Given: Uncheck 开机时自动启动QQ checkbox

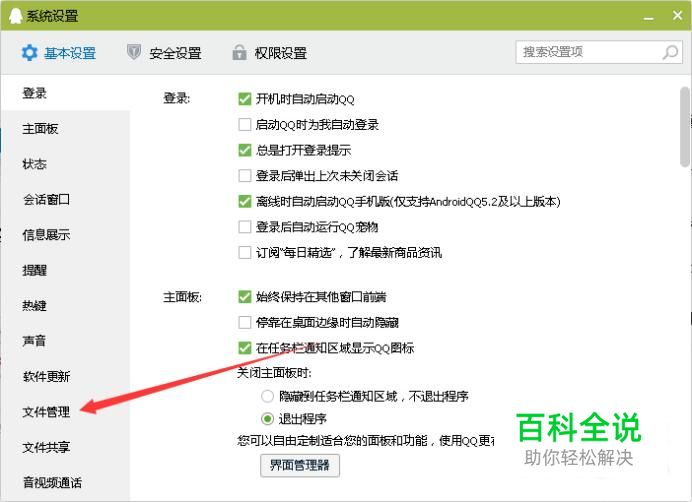Looking at the screenshot, I should (244, 99).
